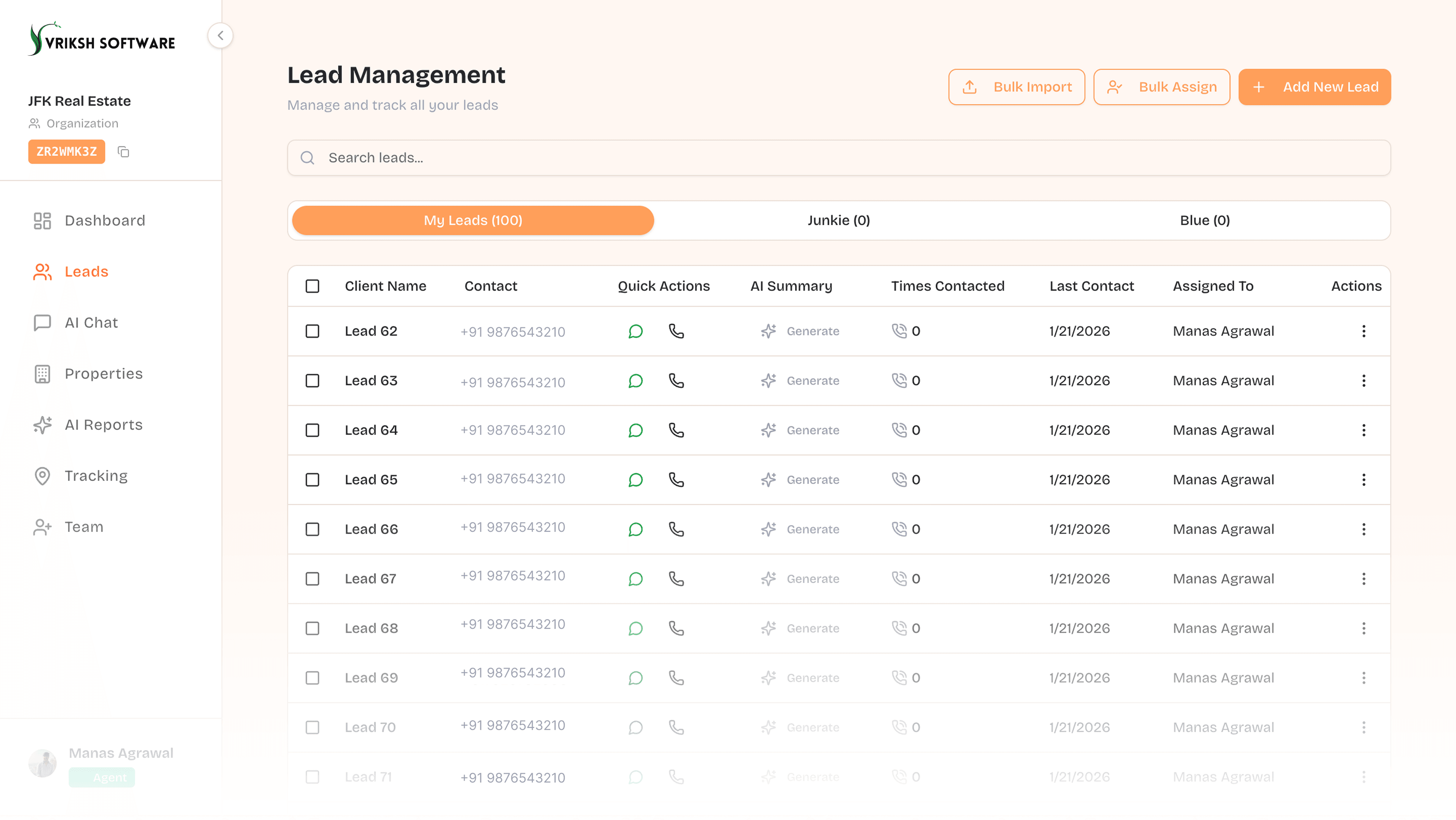Copy the organization code ZR2WMK3Z
Viewport: 1456px width, 820px height.
pyautogui.click(x=123, y=152)
